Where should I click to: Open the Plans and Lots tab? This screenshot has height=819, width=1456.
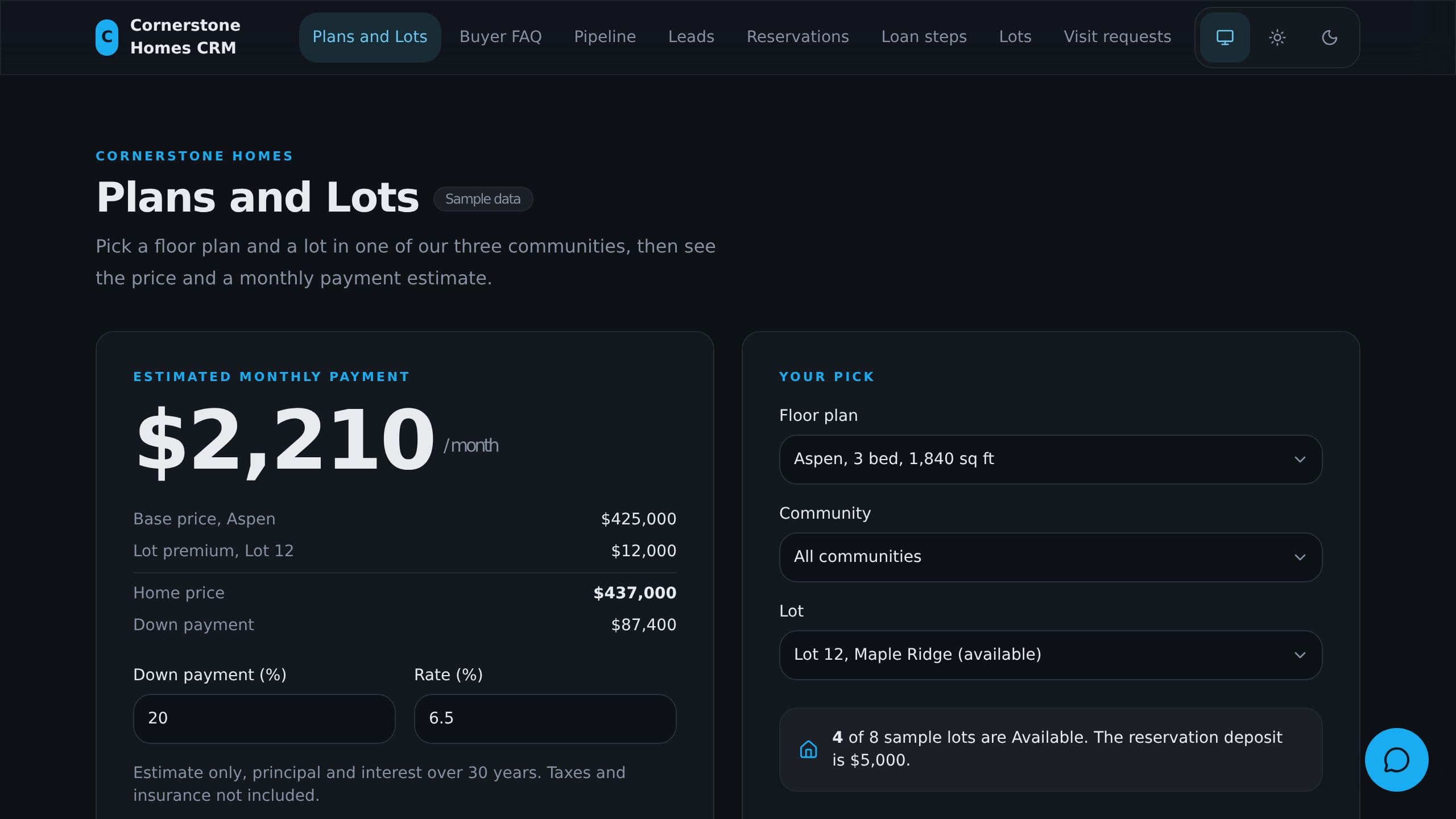(x=370, y=37)
